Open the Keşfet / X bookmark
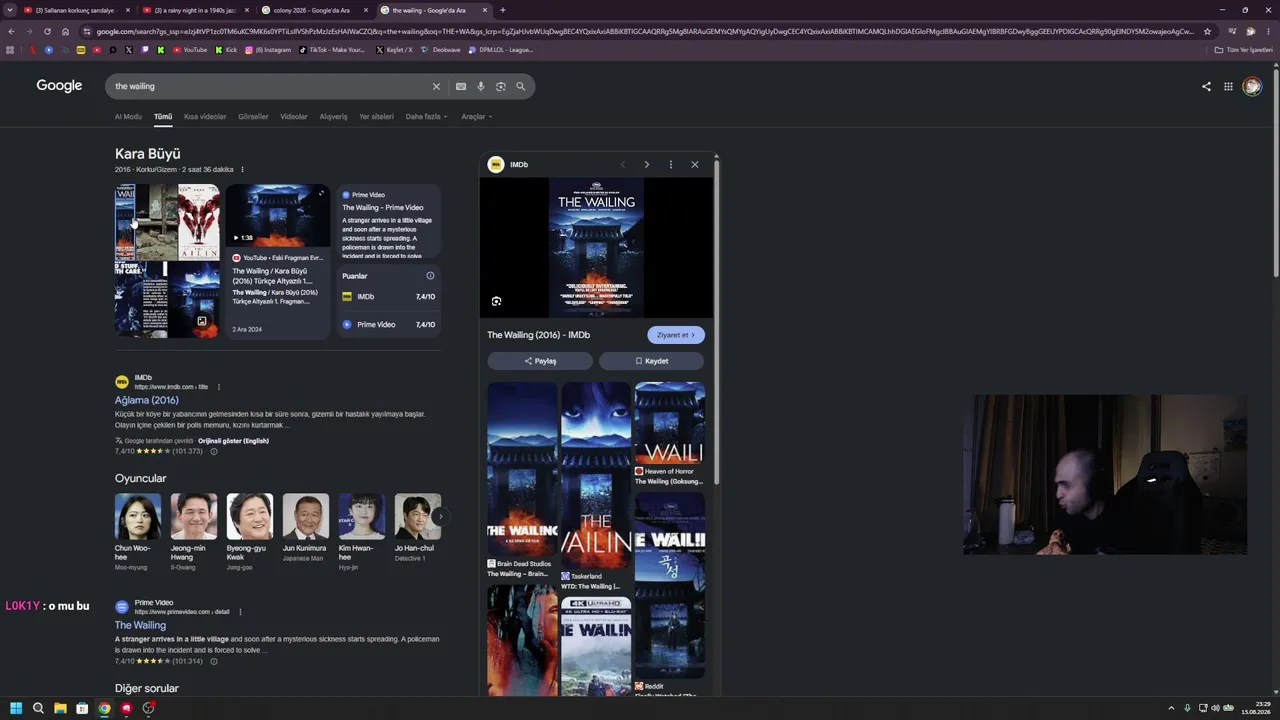This screenshot has width=1280, height=720. coord(394,50)
